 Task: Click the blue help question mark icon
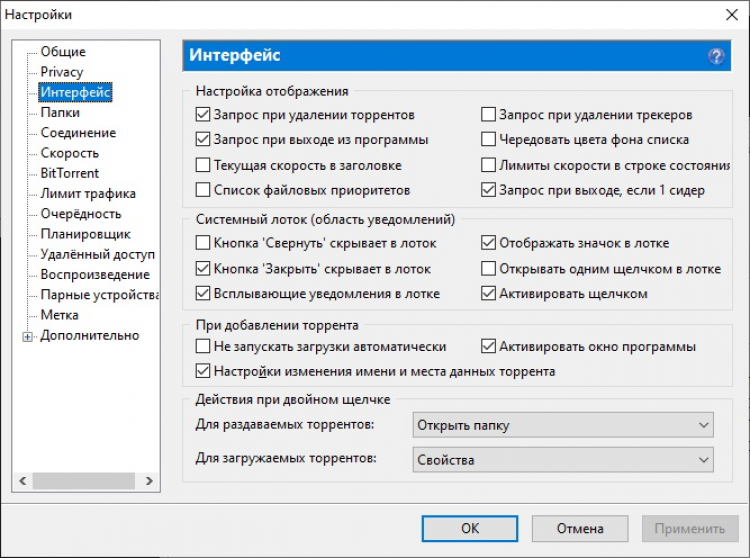point(716,57)
